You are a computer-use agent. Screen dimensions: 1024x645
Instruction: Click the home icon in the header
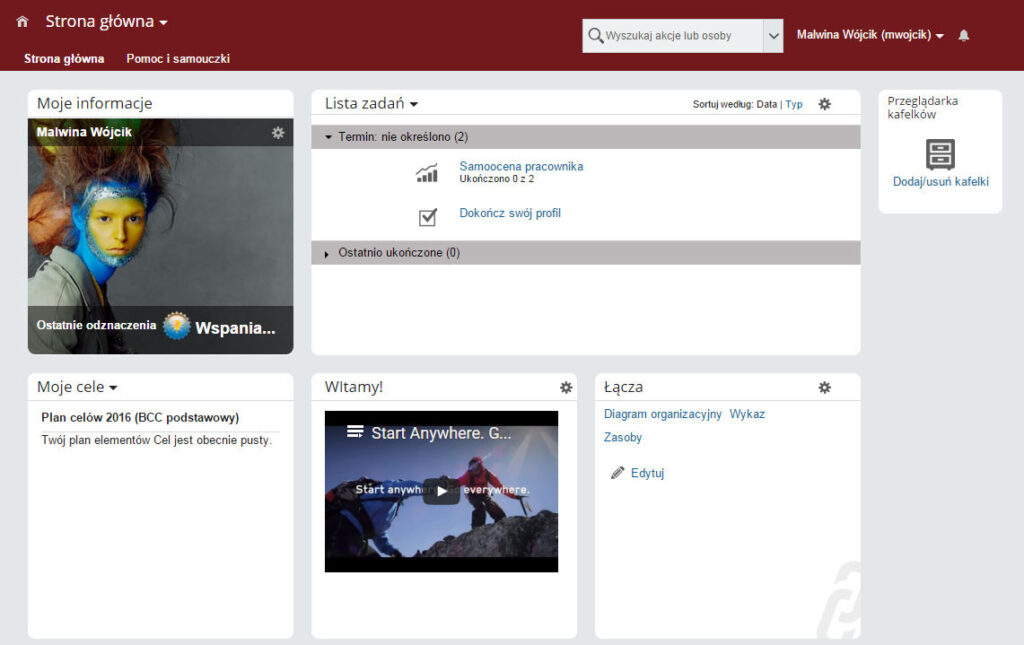[x=22, y=22]
